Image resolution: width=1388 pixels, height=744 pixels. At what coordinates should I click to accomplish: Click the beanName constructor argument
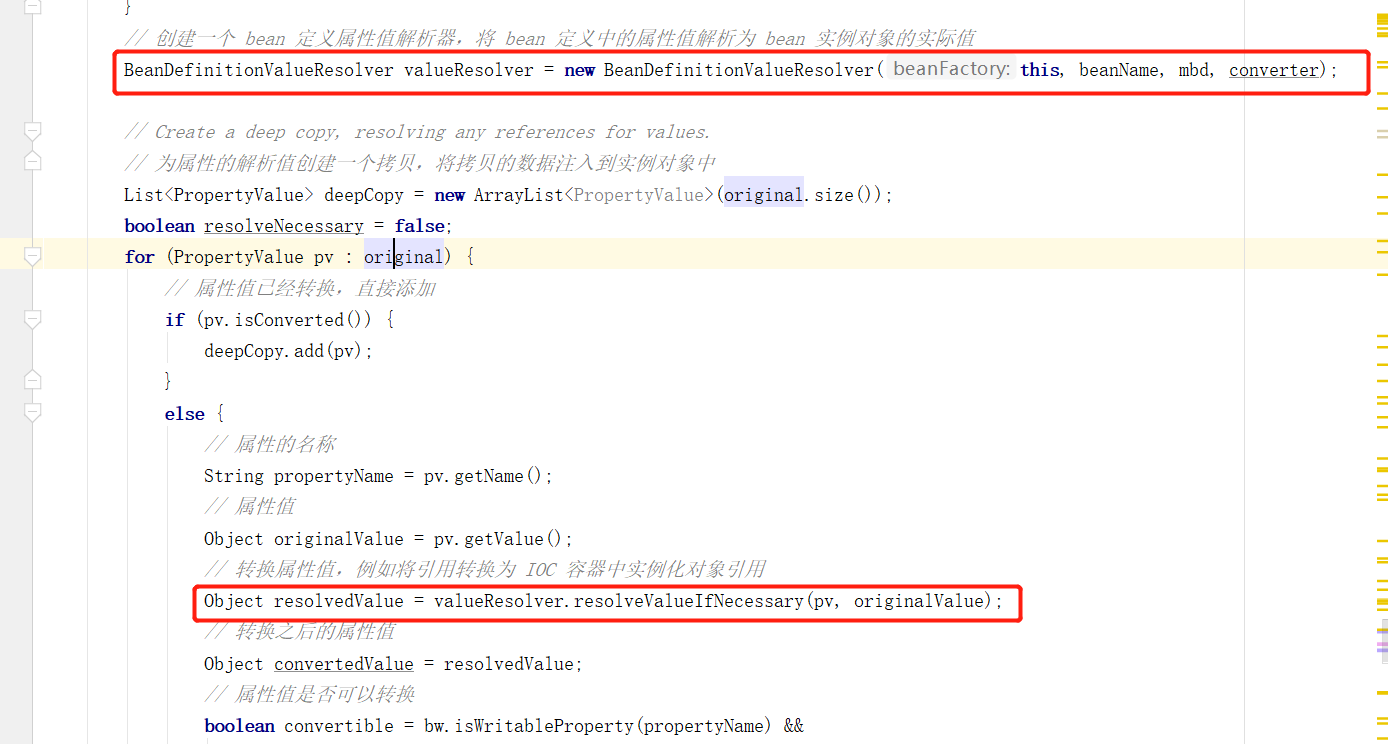[x=1118, y=70]
